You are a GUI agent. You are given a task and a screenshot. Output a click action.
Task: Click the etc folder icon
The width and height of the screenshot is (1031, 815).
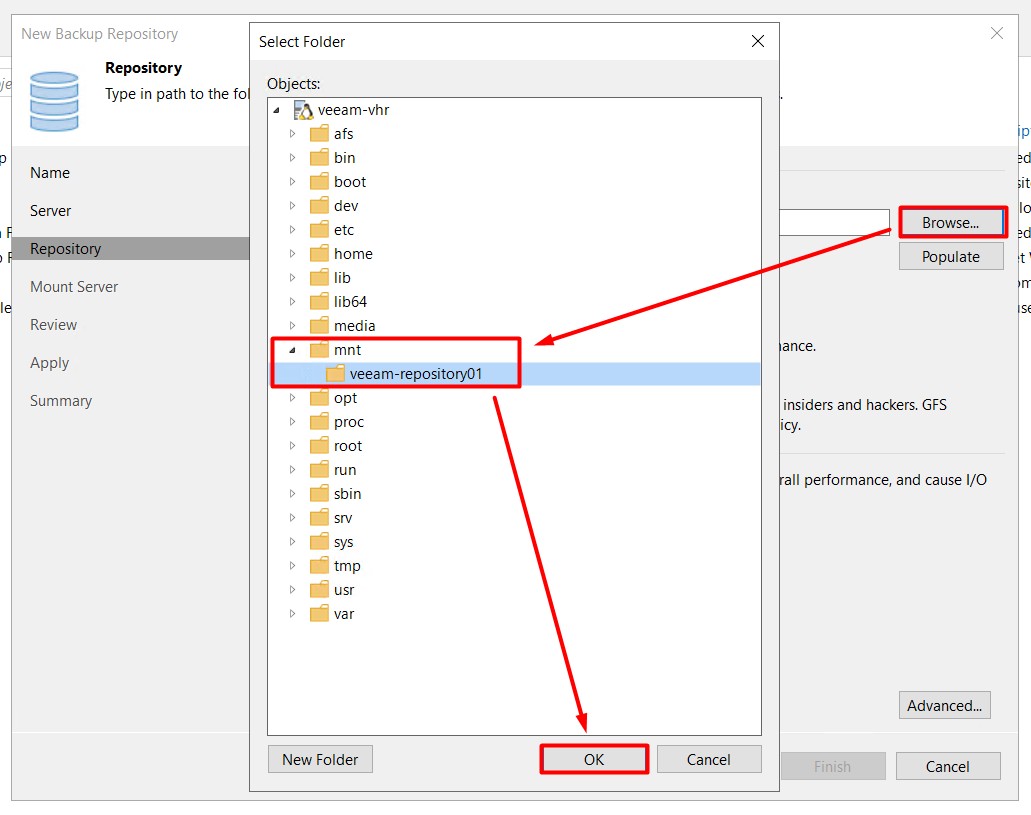click(x=320, y=230)
